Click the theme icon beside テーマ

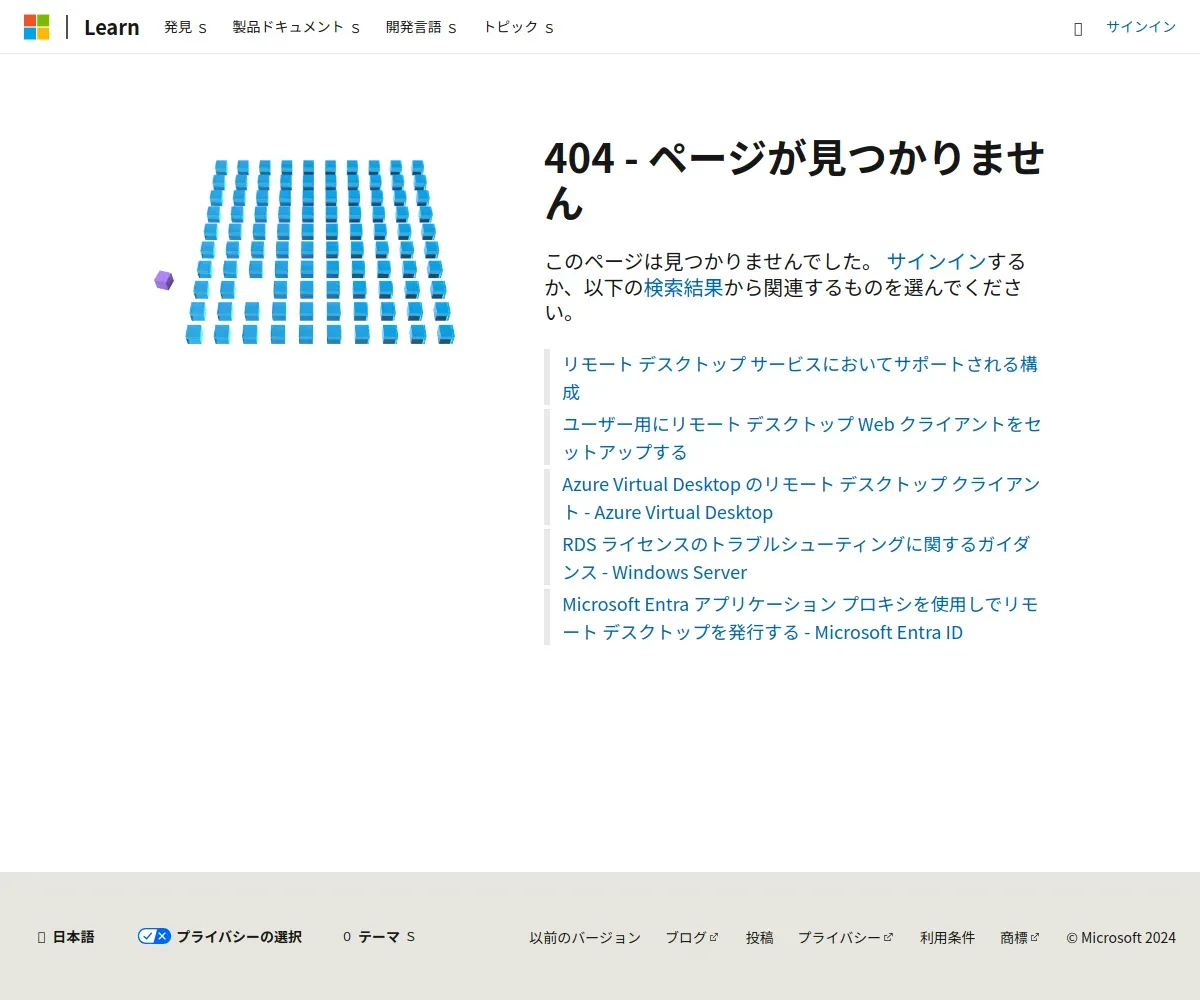click(x=347, y=937)
